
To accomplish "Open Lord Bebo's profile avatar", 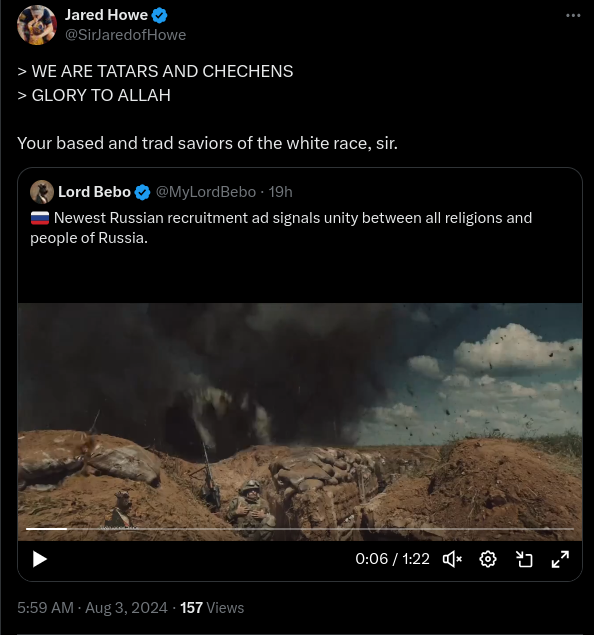I will [x=42, y=192].
